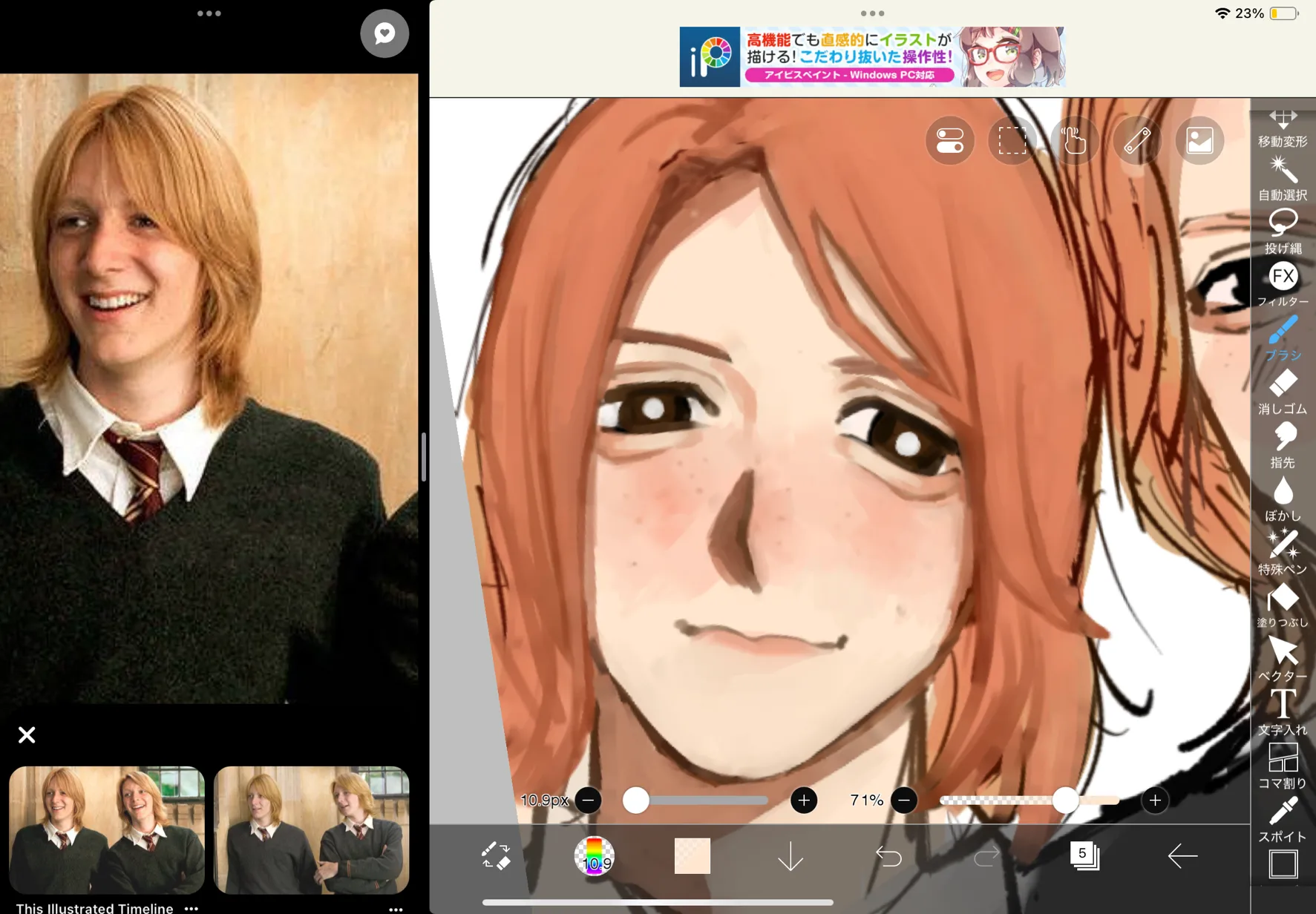Close the photo viewer with the X

[27, 735]
